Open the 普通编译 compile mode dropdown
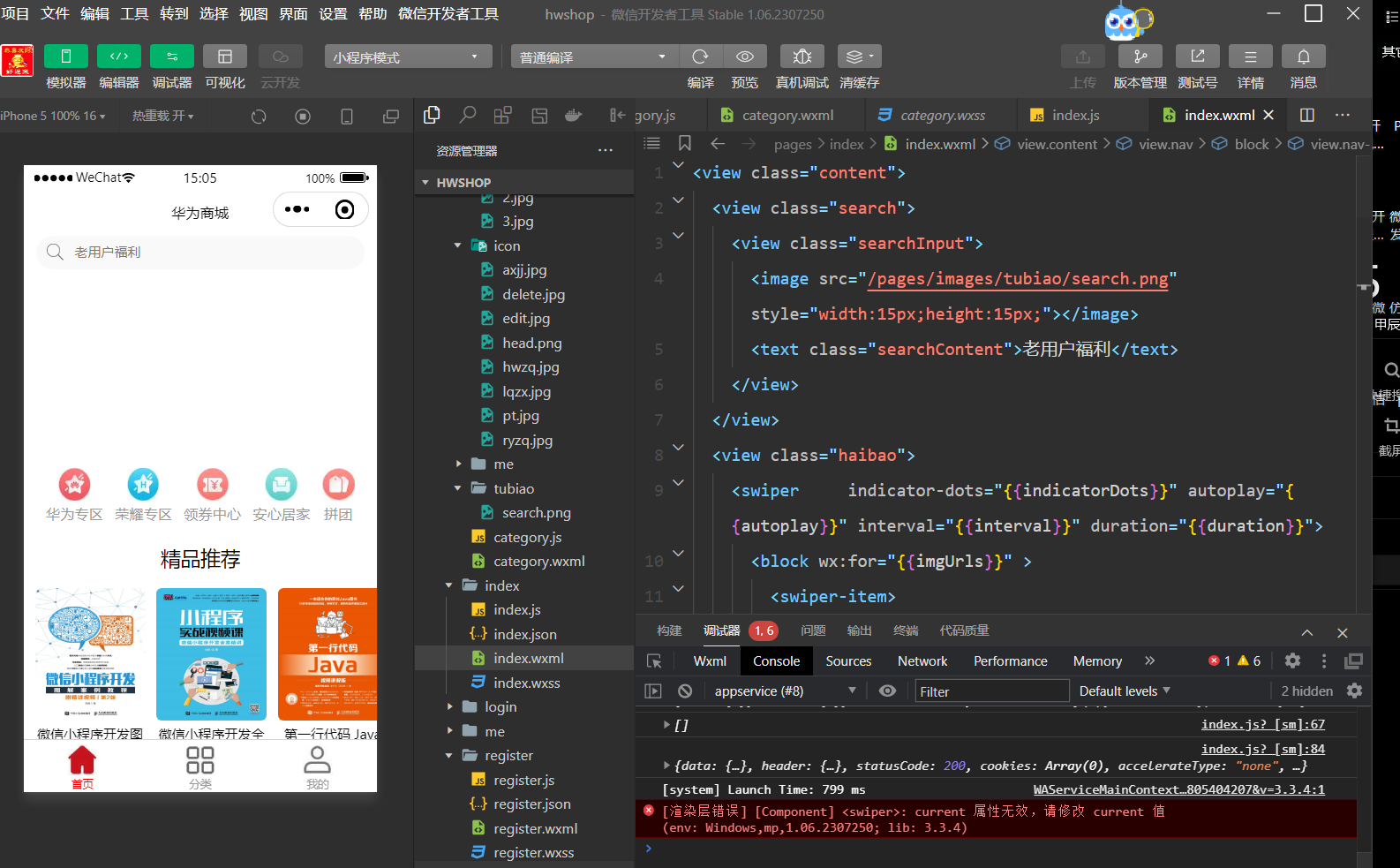The height and width of the screenshot is (868, 1400). point(595,57)
